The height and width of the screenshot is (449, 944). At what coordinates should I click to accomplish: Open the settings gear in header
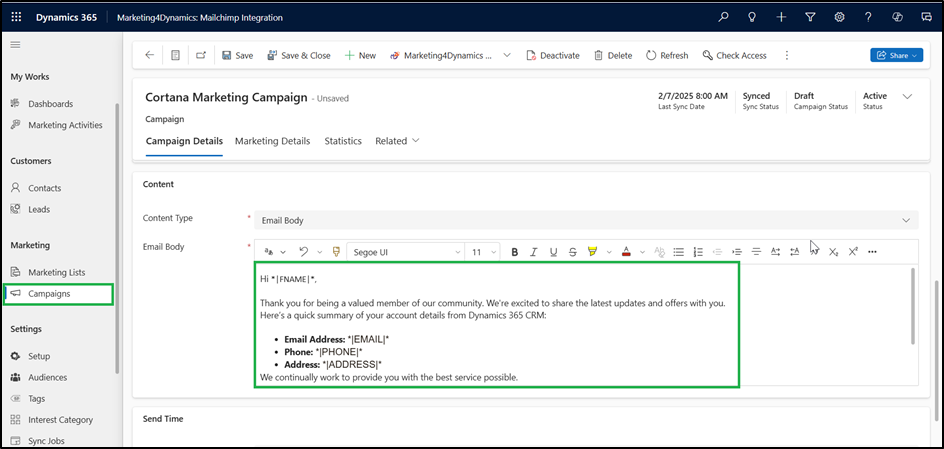[x=839, y=17]
